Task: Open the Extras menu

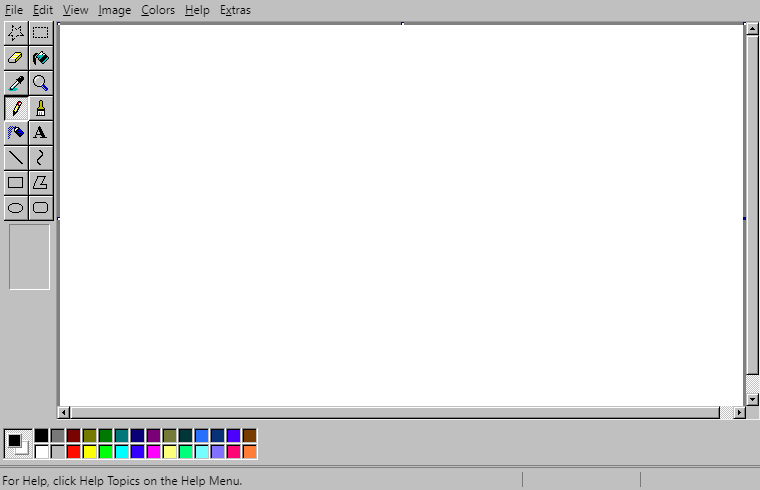Action: coord(235,10)
